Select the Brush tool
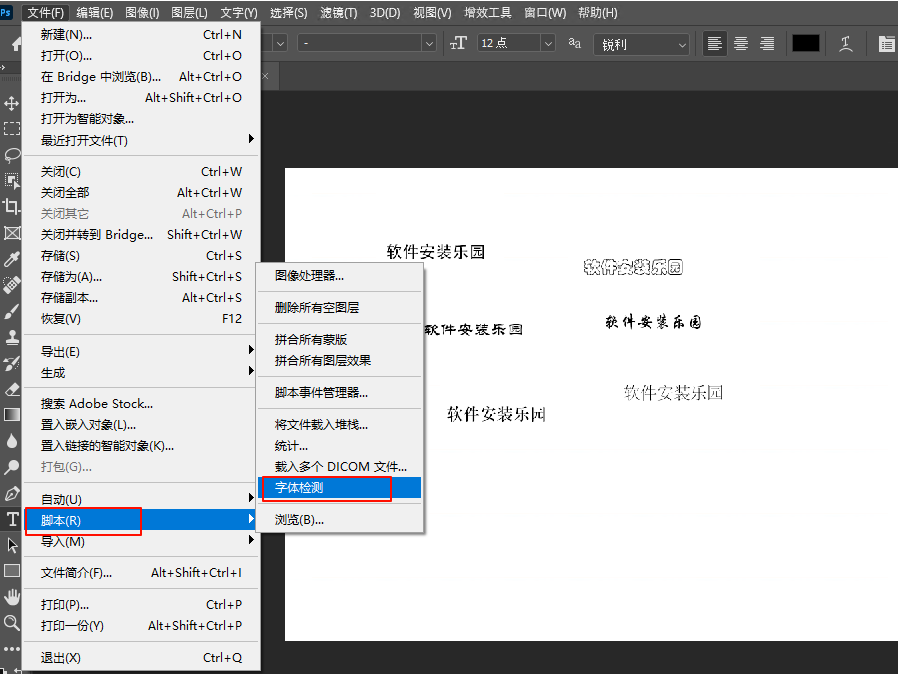Viewport: 898px width, 674px height. click(x=12, y=311)
